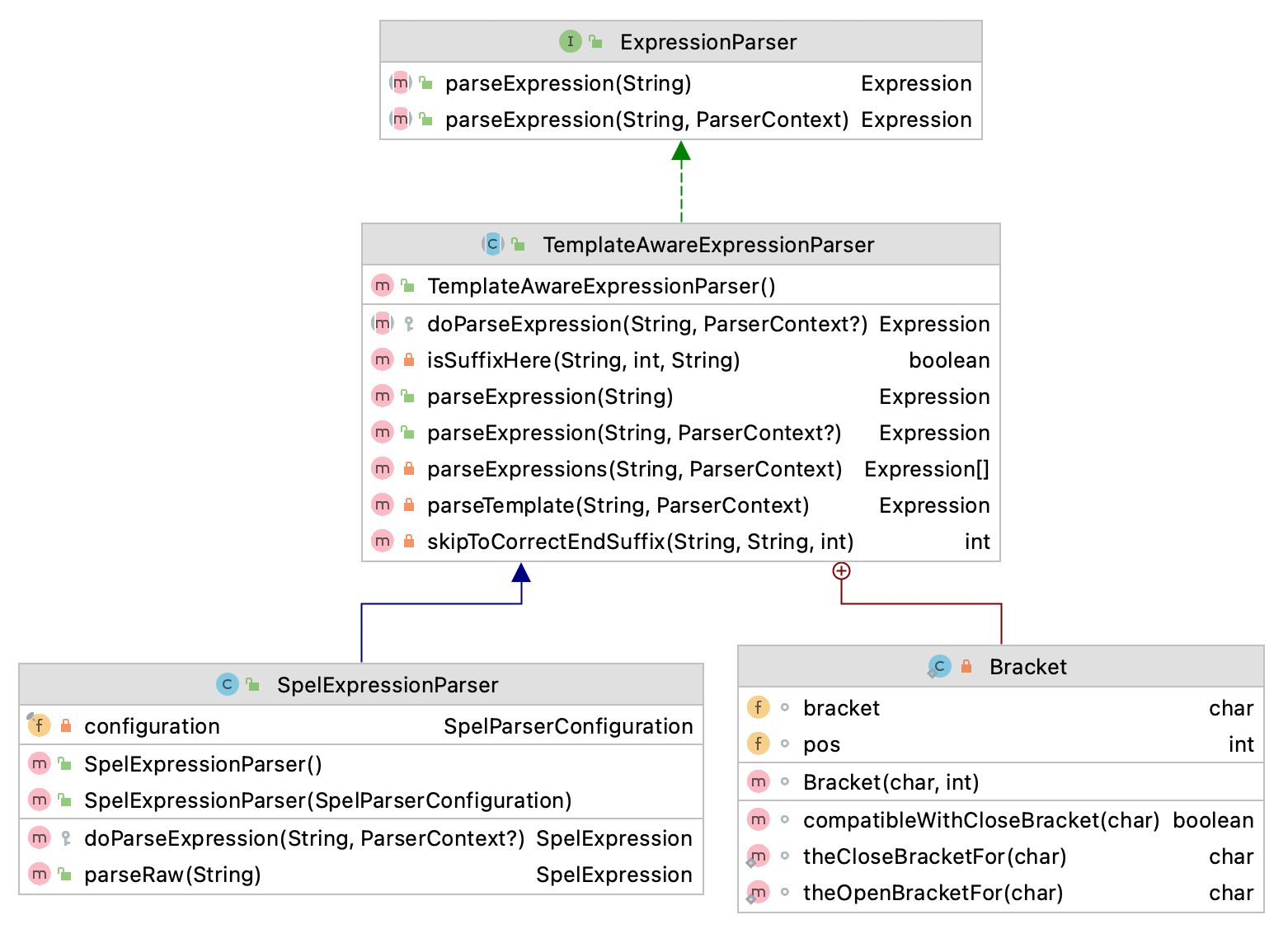Click the orange lock icon beside isSuffixHere
This screenshot has height=943, width=1288.
click(x=409, y=359)
